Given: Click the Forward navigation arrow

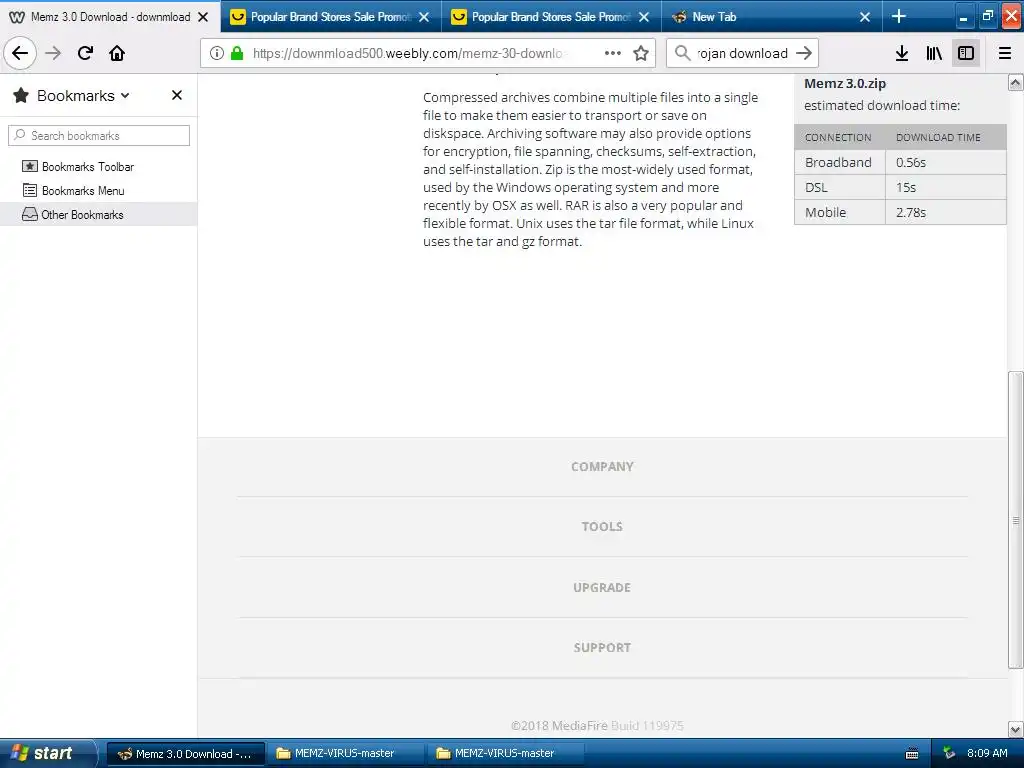Looking at the screenshot, I should coord(53,53).
